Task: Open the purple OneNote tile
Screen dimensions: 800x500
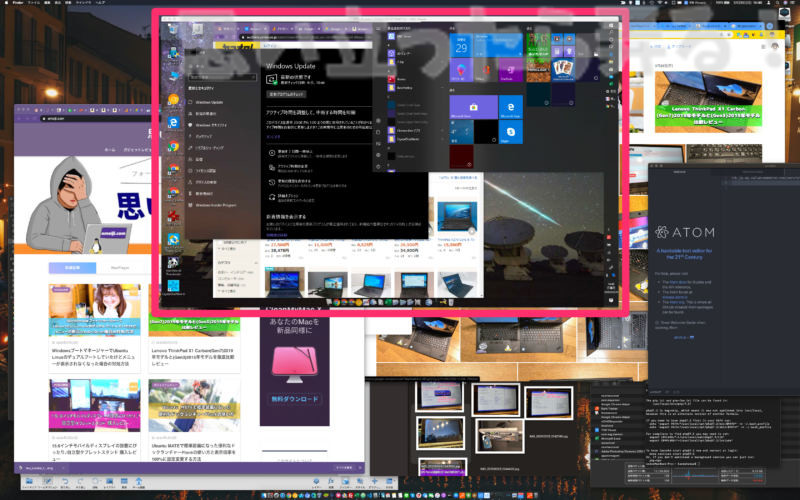Action: tap(511, 70)
